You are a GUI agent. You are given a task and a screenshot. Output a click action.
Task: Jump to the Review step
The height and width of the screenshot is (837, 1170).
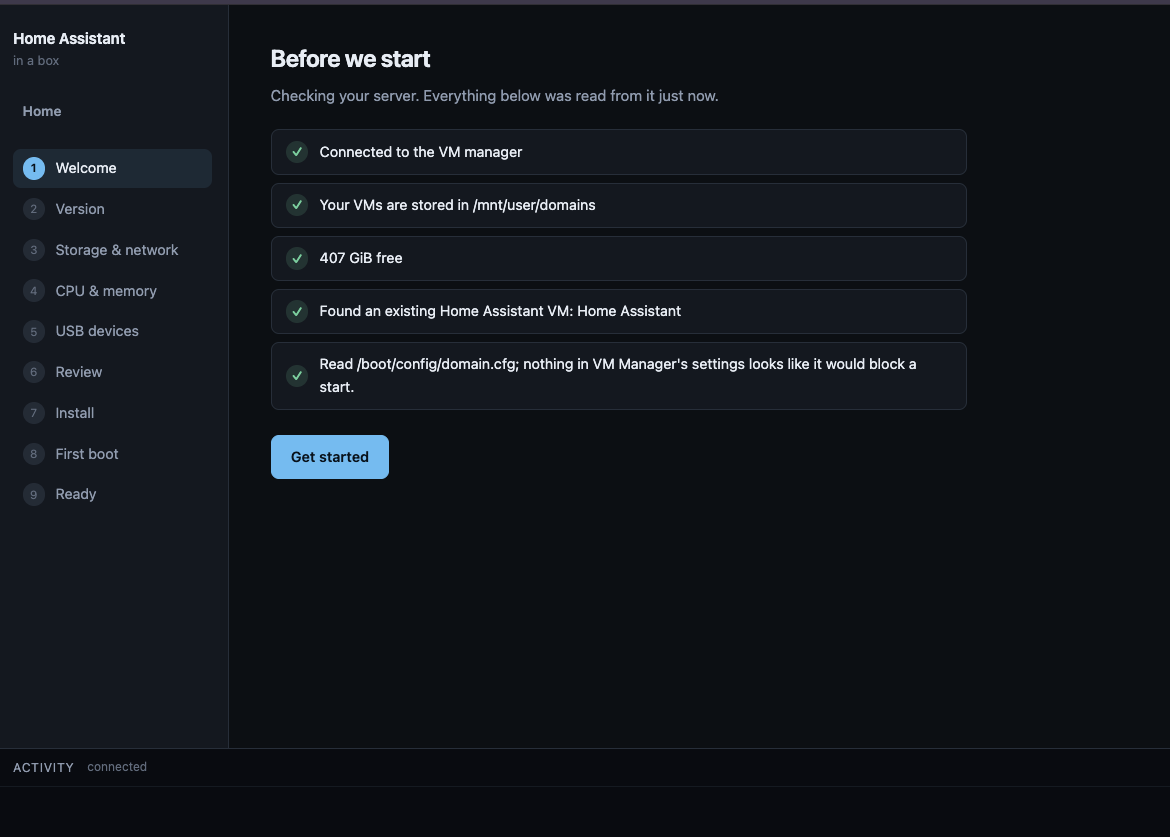click(112, 372)
